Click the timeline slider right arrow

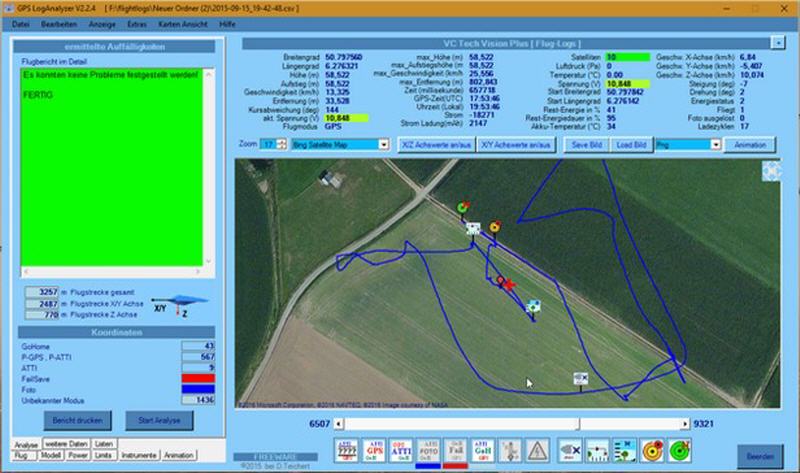(x=685, y=424)
